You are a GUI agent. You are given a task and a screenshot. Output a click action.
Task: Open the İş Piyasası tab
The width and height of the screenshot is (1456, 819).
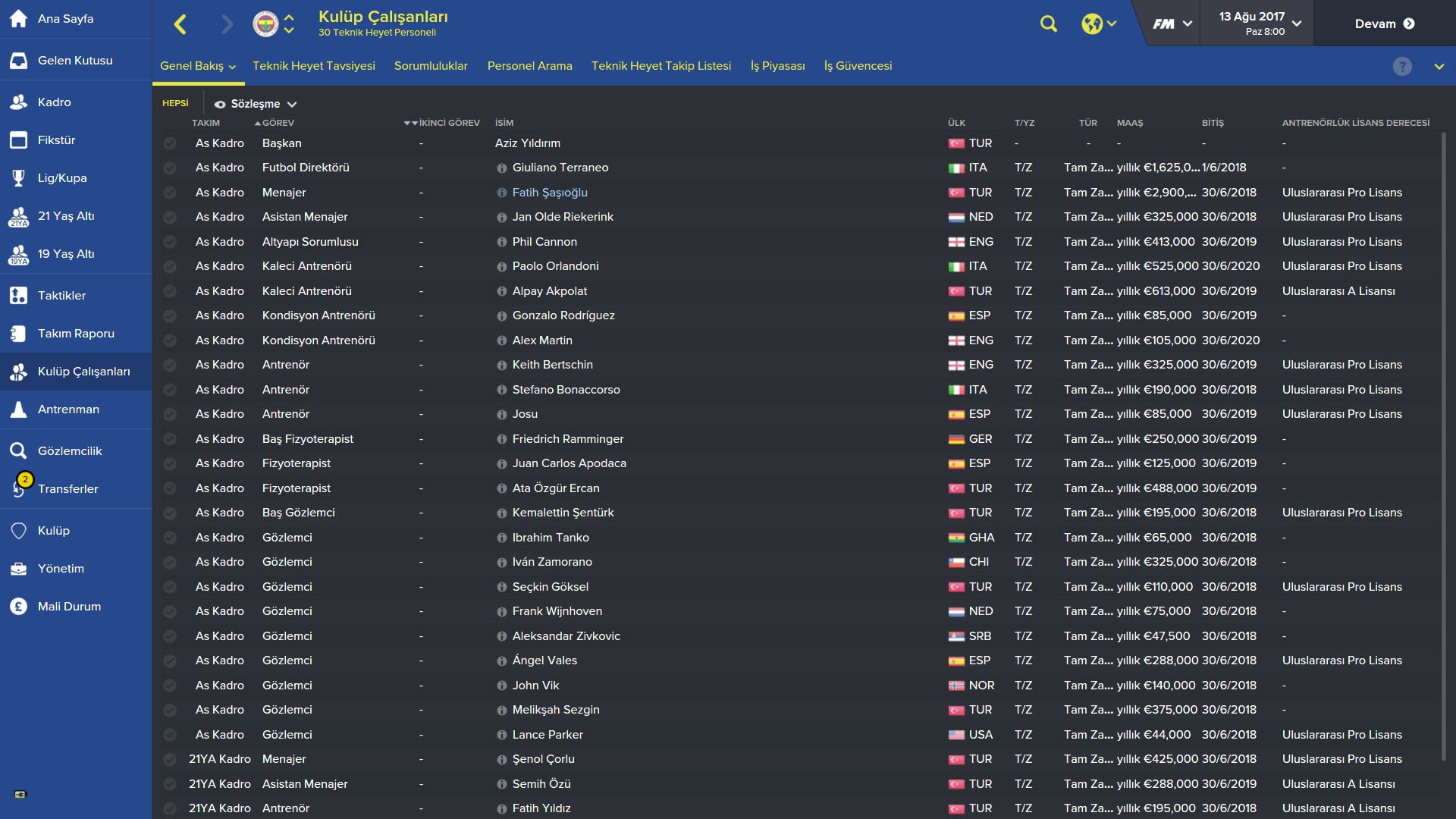pyautogui.click(x=777, y=66)
